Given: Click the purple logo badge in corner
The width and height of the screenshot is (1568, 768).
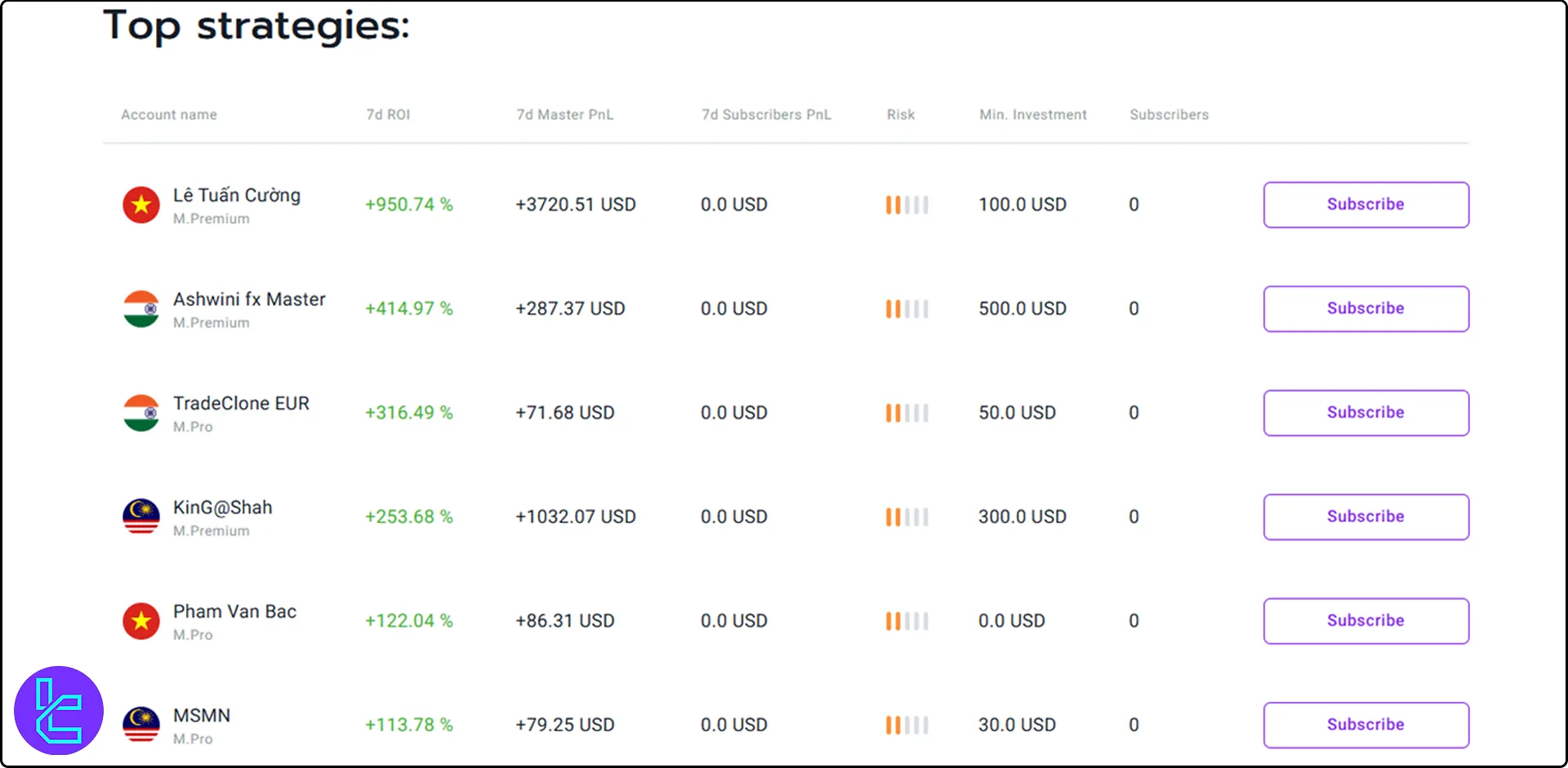Looking at the screenshot, I should tap(59, 710).
